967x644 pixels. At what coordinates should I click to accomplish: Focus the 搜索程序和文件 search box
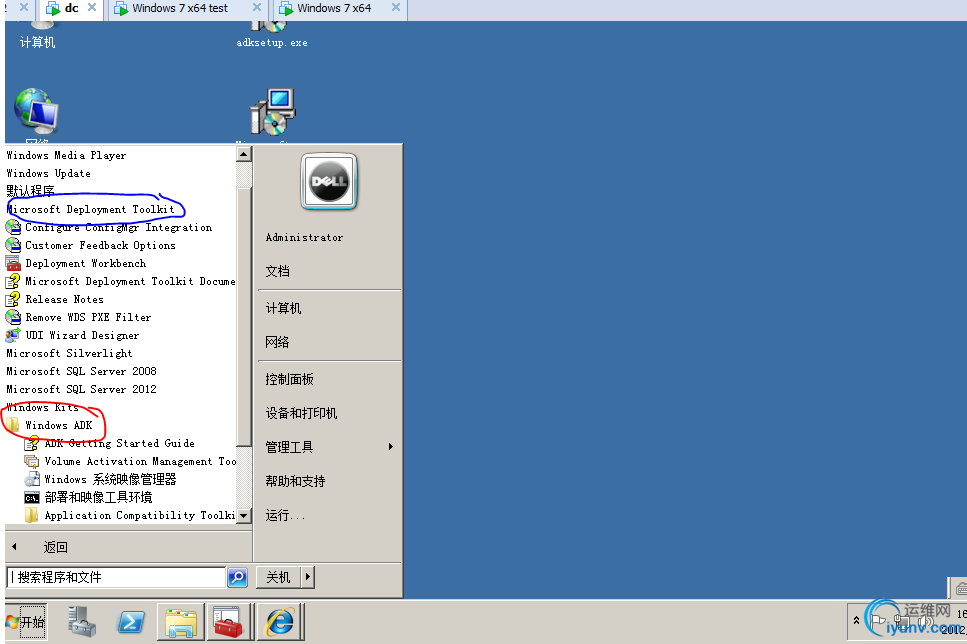point(116,577)
